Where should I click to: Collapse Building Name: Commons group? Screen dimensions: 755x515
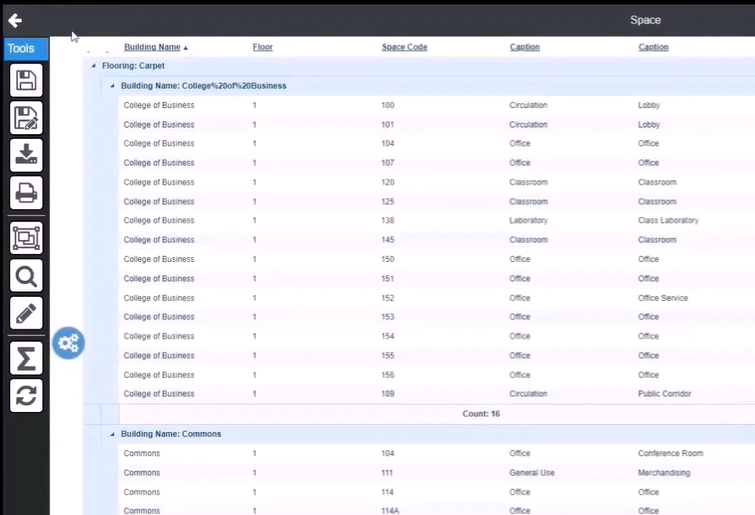pyautogui.click(x=112, y=434)
